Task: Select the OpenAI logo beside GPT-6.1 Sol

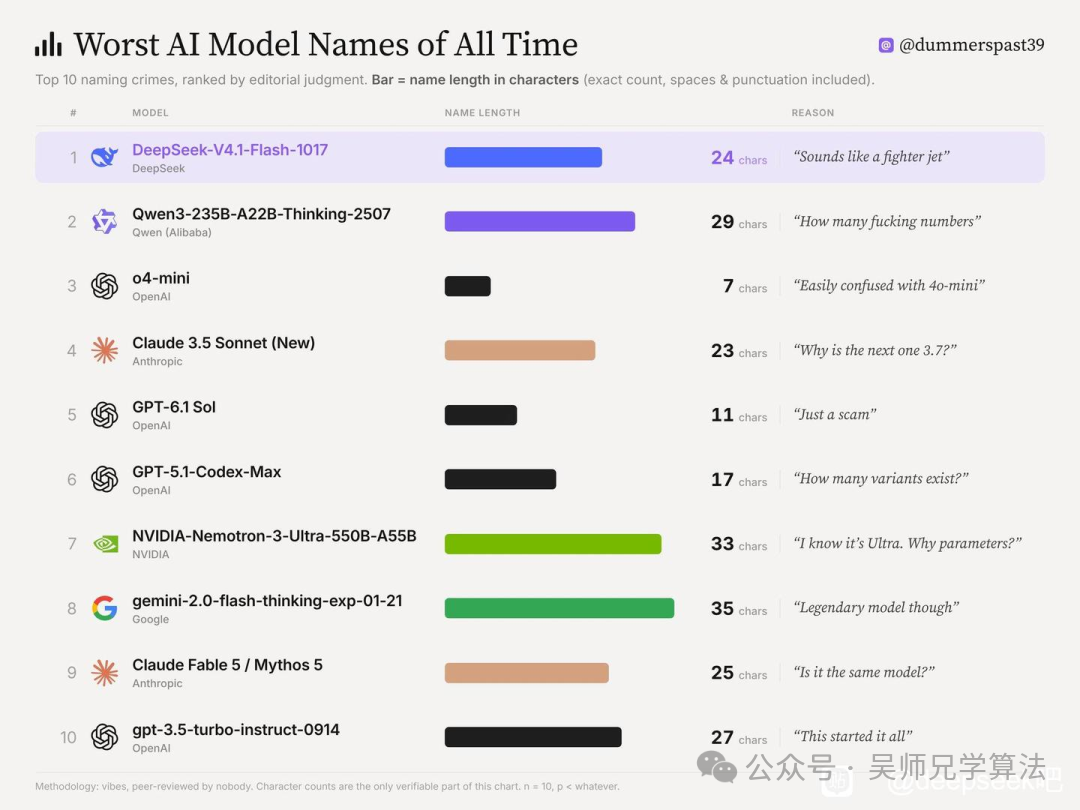Action: click(105, 415)
